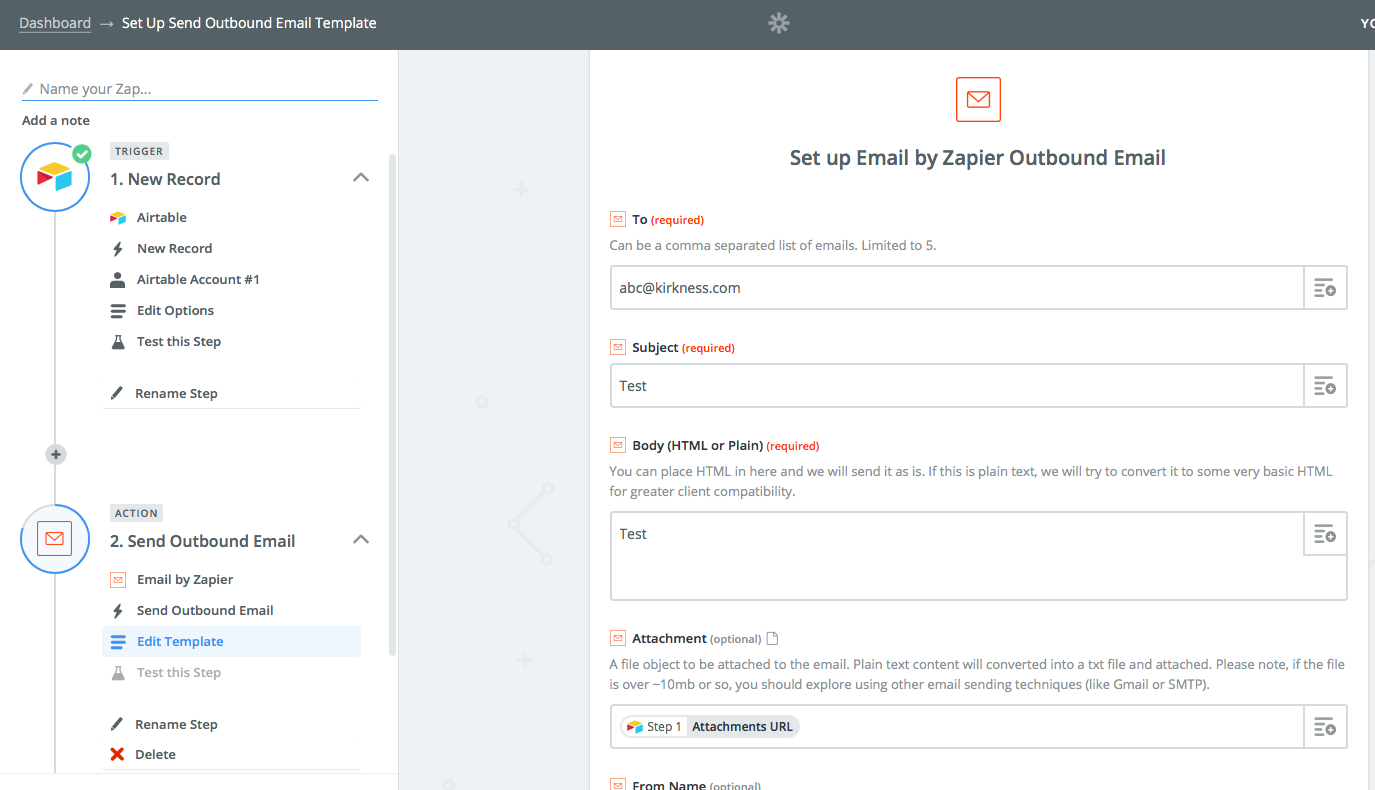This screenshot has width=1375, height=790.
Task: Add a step with the plus button
Action: [x=56, y=454]
